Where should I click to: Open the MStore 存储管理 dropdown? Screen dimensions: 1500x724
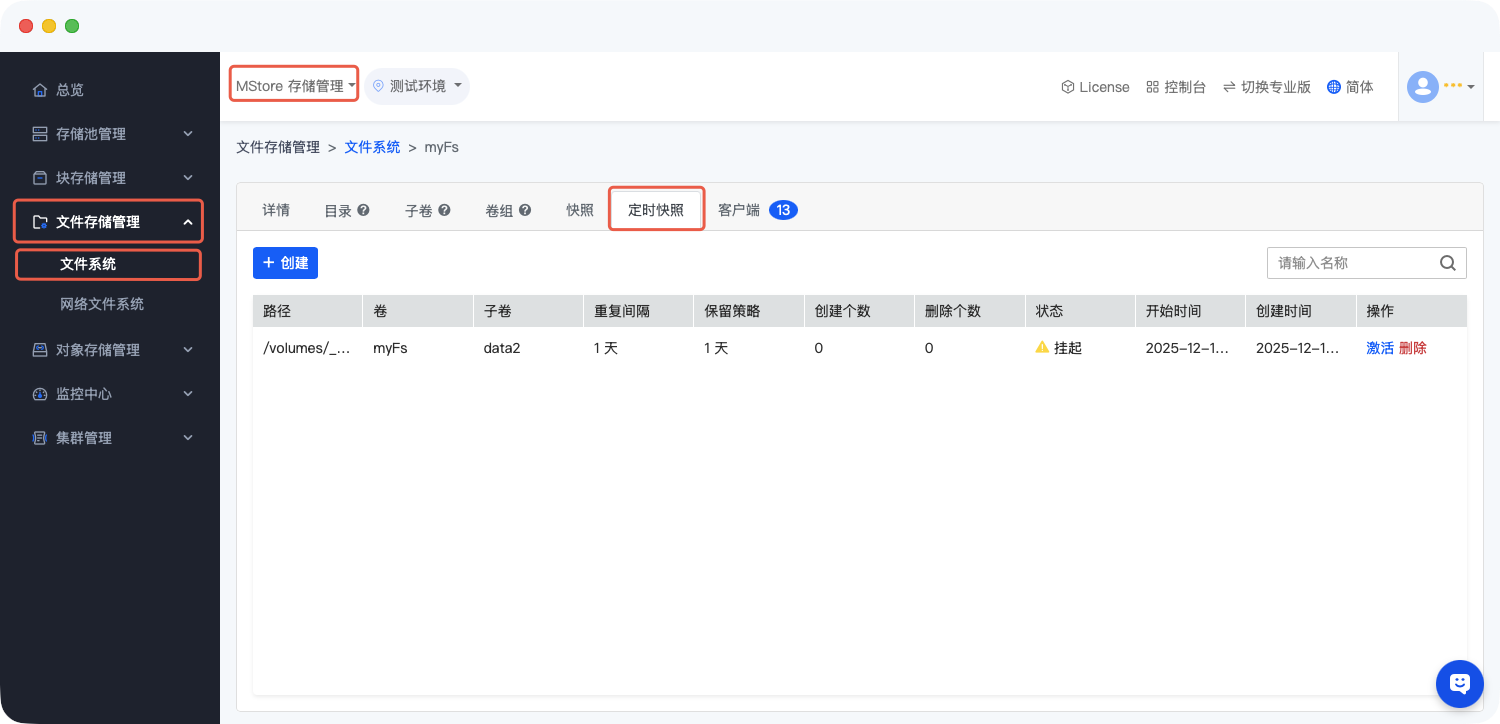(x=295, y=86)
